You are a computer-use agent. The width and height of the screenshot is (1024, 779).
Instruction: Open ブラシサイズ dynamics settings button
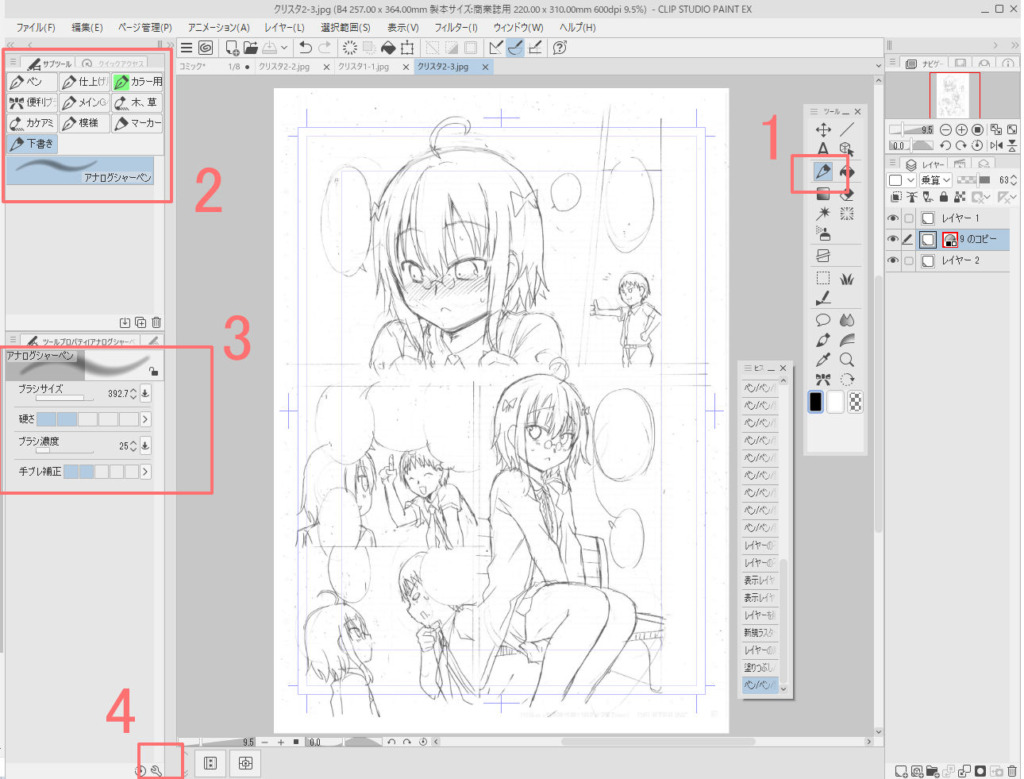(x=145, y=393)
